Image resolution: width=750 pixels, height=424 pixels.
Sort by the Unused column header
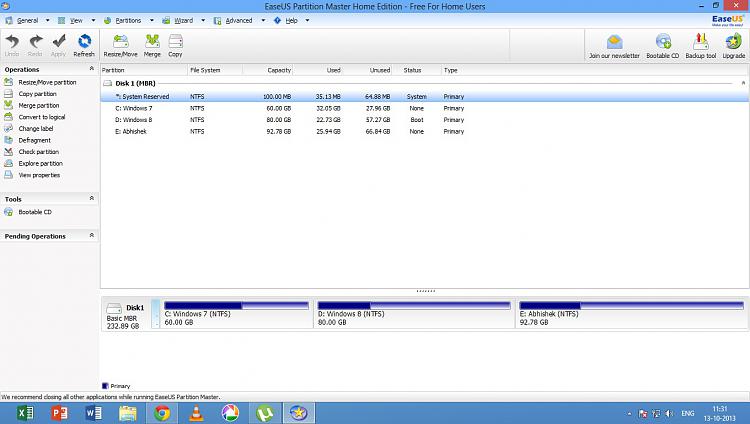[x=367, y=70]
